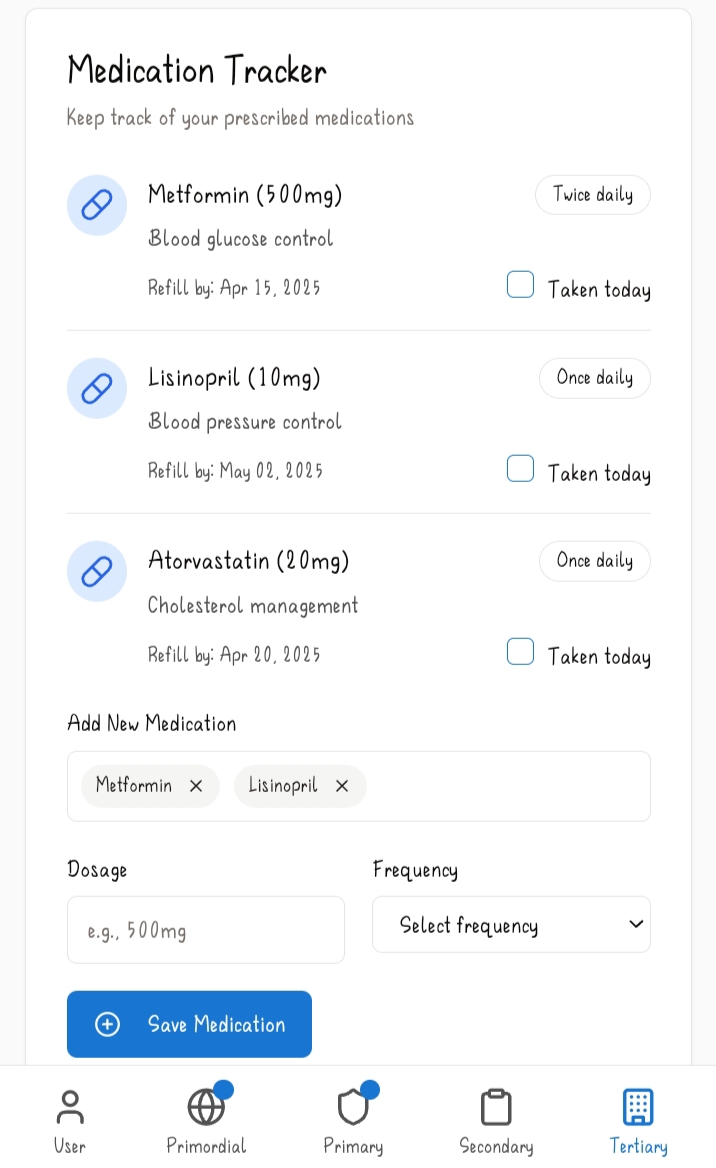Tap the Primary shield icon
716x1168 pixels.
(353, 1108)
